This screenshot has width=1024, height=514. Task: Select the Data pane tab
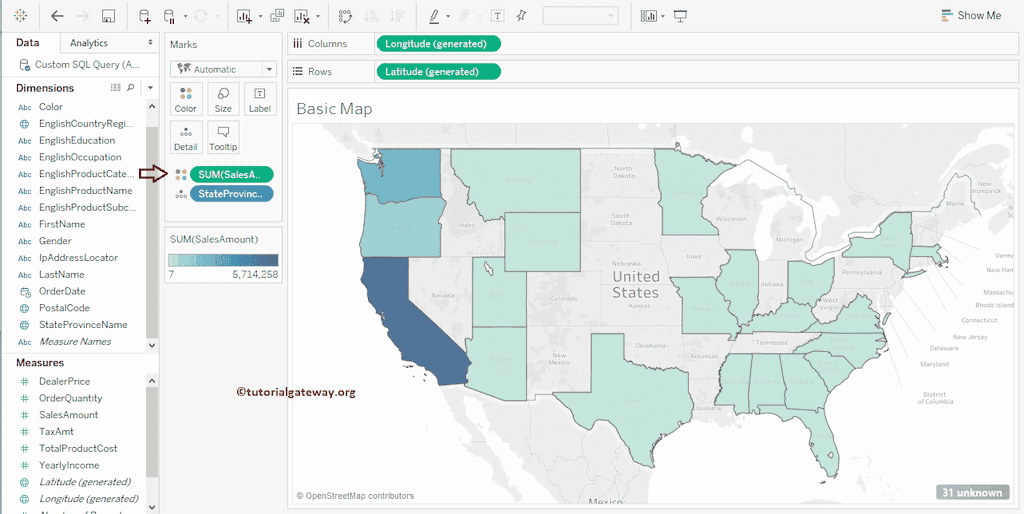tap(28, 43)
